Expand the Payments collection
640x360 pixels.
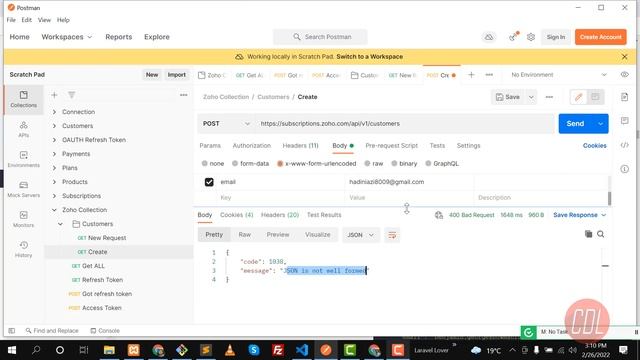click(54, 154)
